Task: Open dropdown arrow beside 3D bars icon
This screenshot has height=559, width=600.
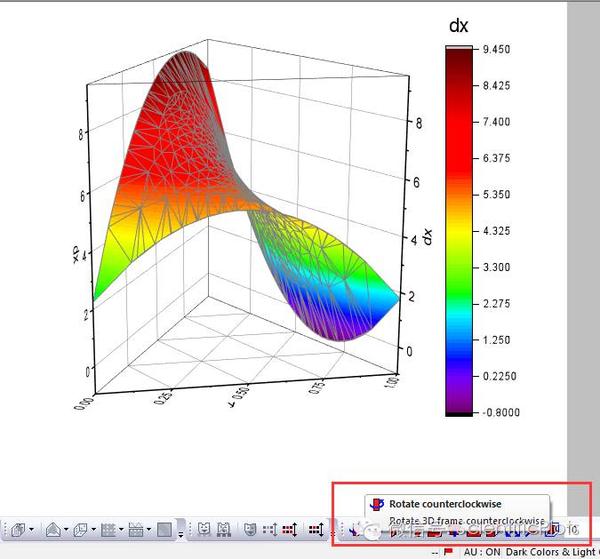Action: tap(31, 530)
